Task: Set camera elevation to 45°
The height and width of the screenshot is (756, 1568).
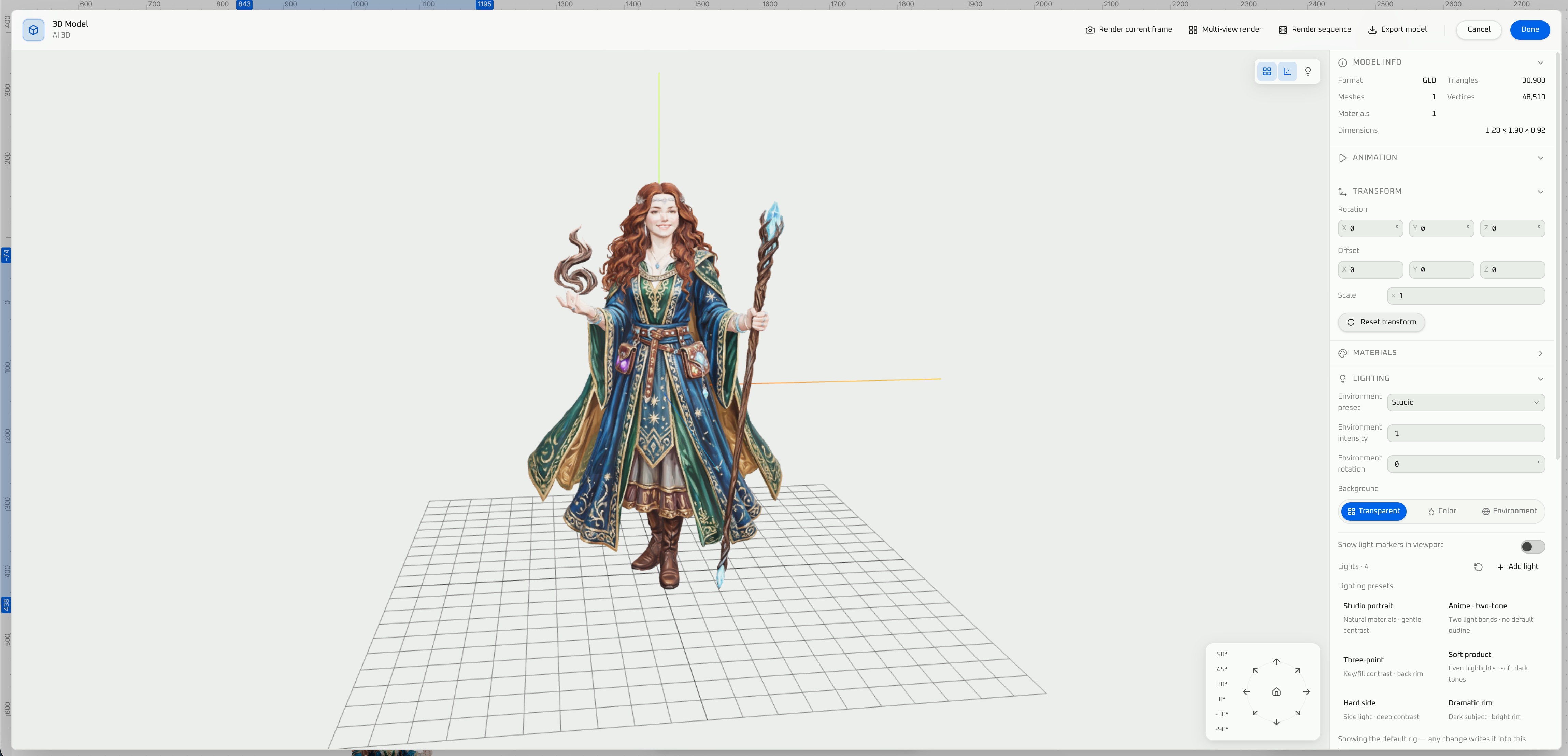Action: (x=1222, y=669)
